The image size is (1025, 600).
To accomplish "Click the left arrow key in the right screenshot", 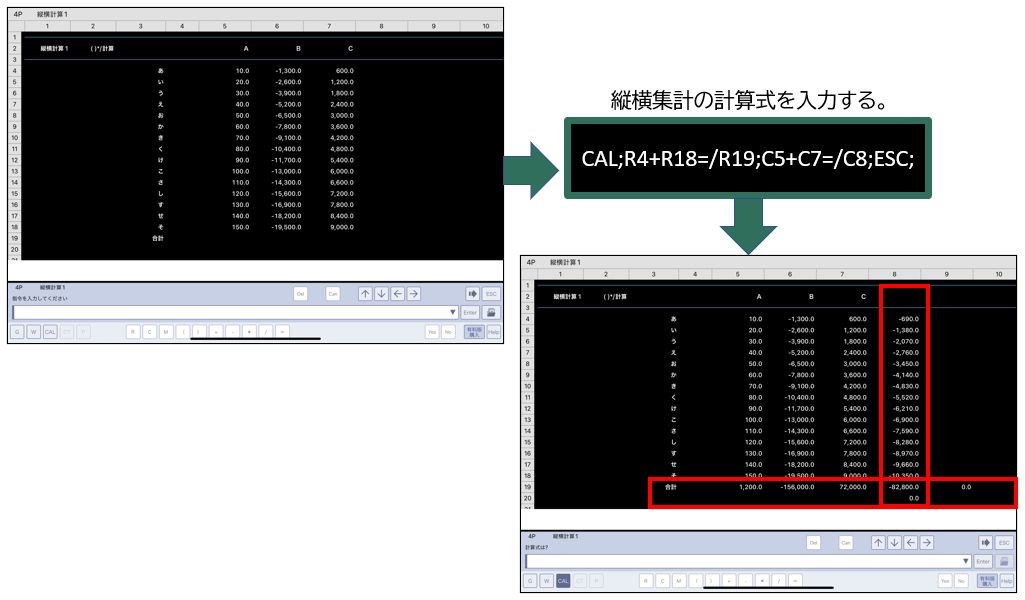I will pyautogui.click(x=910, y=542).
